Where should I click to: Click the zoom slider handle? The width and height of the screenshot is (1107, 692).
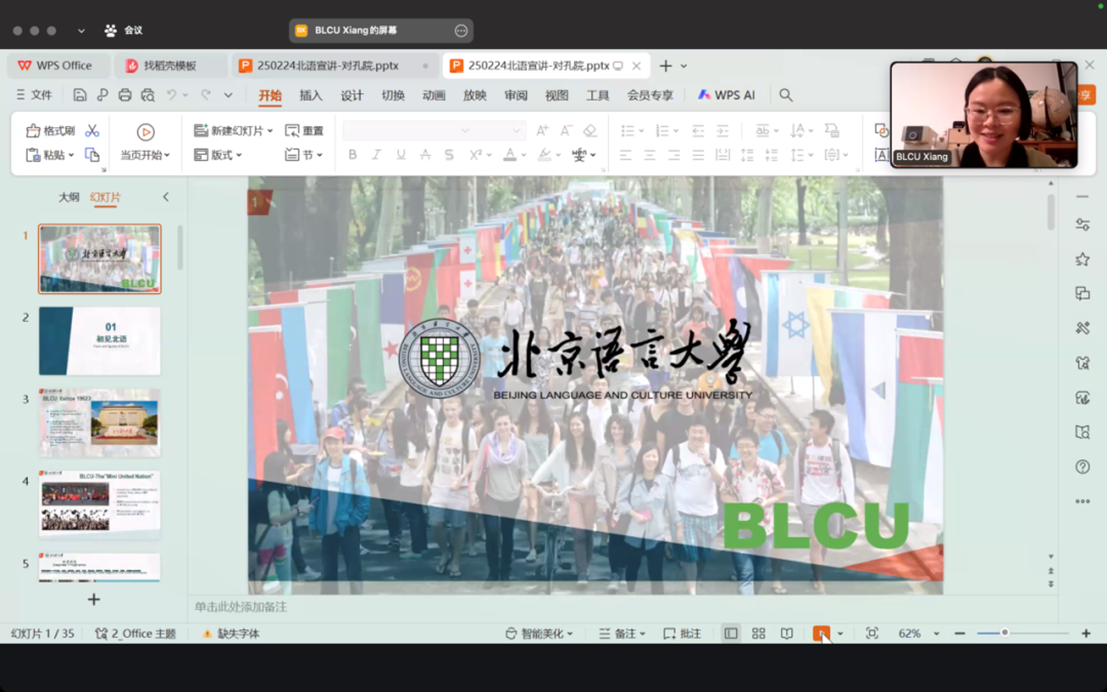(x=1004, y=633)
